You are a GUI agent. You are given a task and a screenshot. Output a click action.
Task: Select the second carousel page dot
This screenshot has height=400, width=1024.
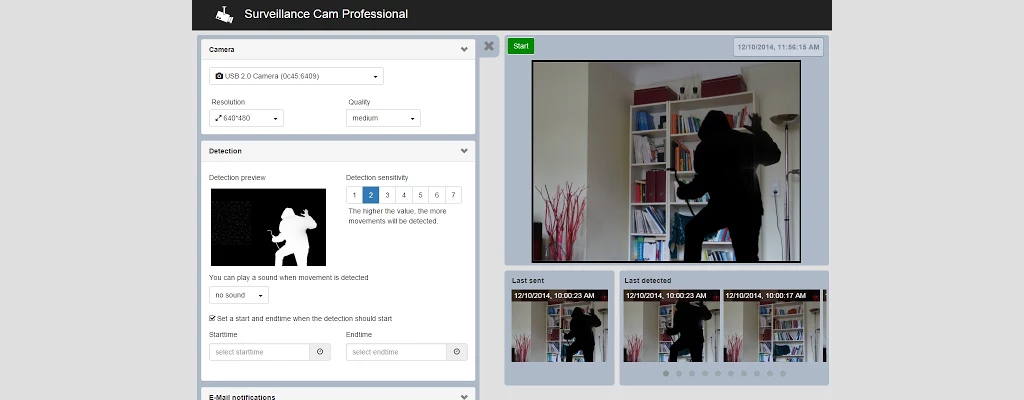(679, 374)
